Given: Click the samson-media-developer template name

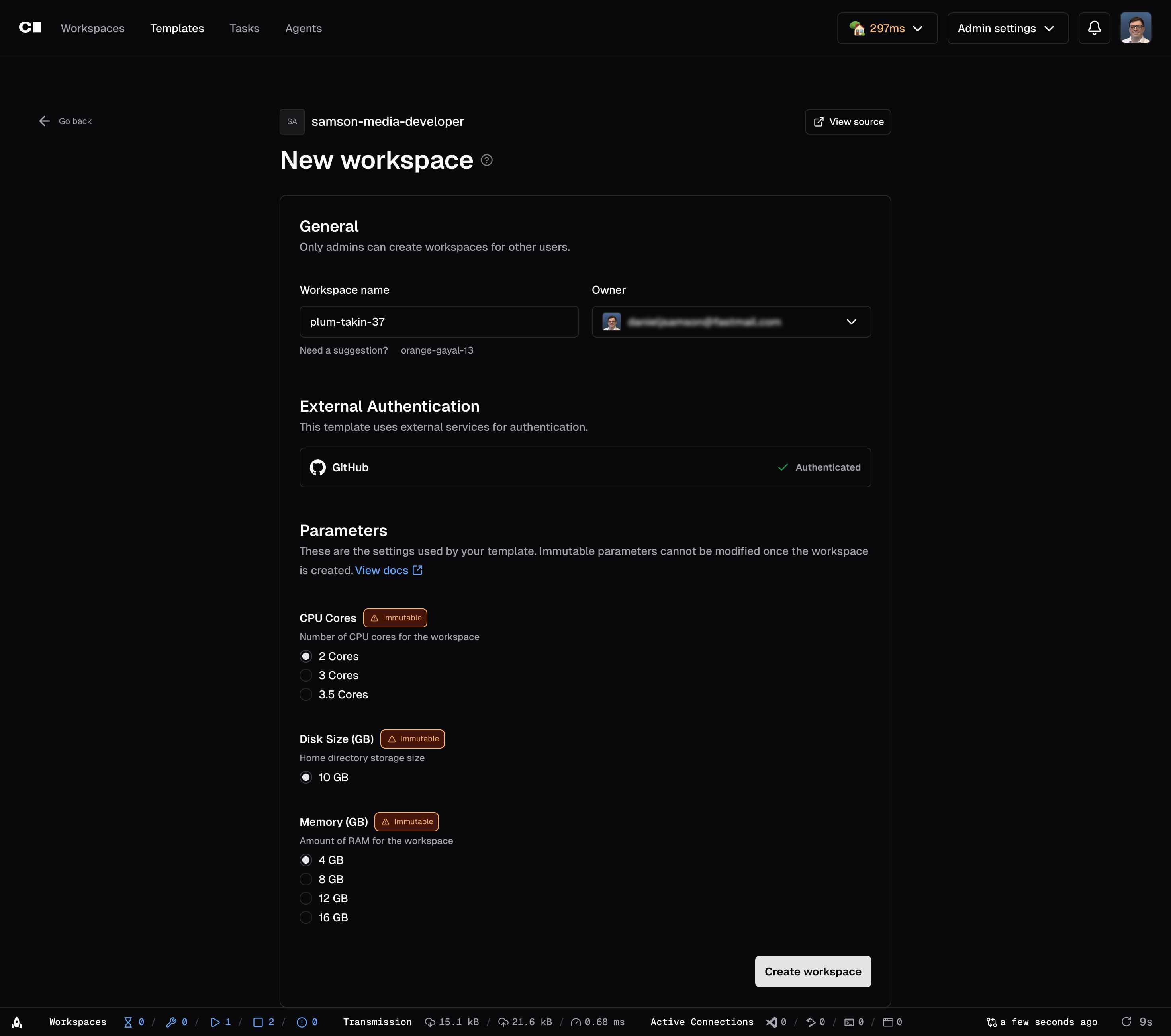Looking at the screenshot, I should point(388,121).
